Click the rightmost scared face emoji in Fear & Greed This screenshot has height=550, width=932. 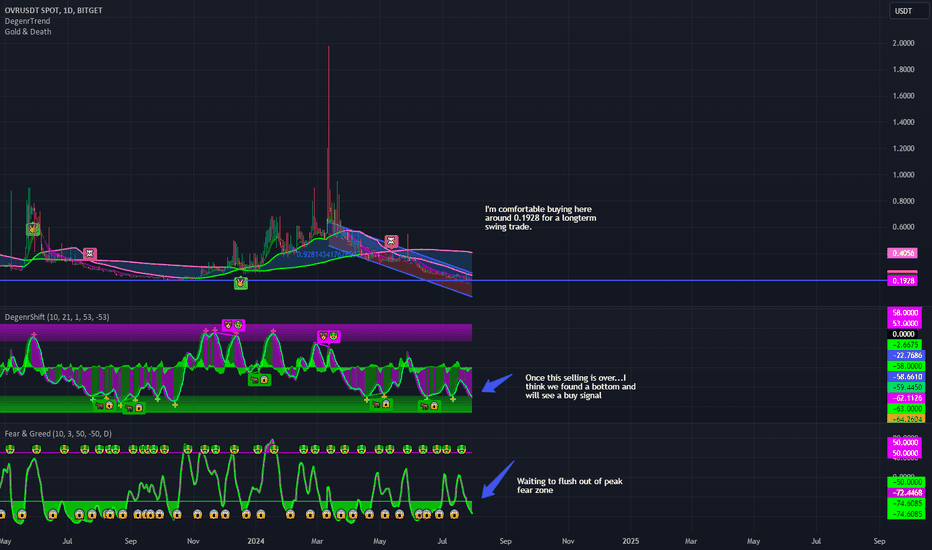[455, 514]
